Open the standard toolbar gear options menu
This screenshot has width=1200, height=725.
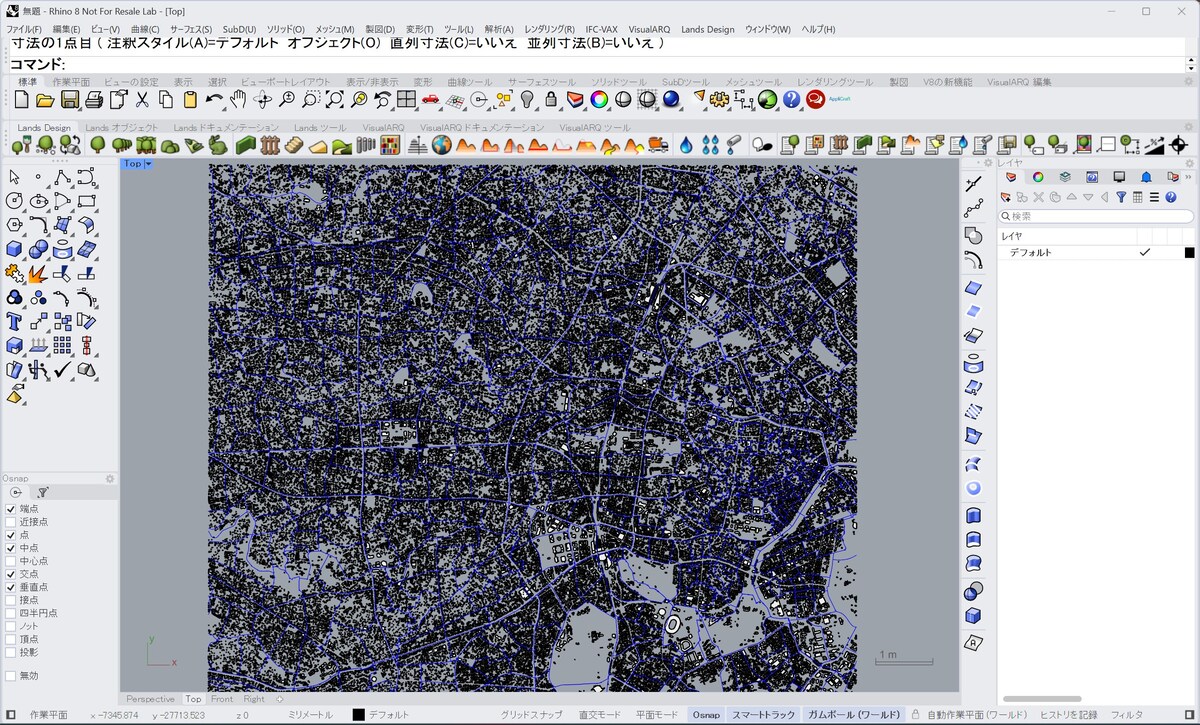tap(1189, 82)
